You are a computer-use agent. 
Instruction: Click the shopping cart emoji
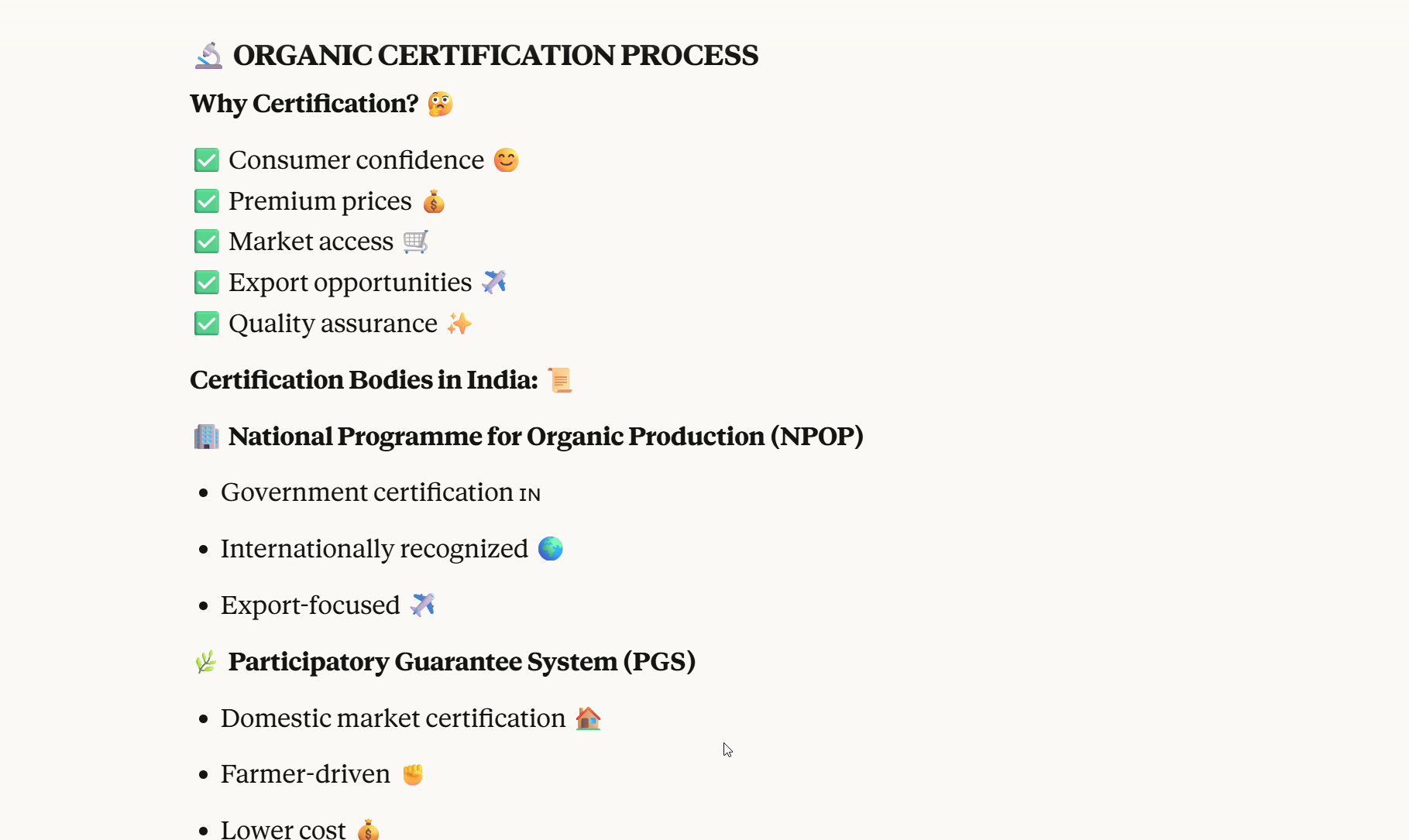click(416, 242)
